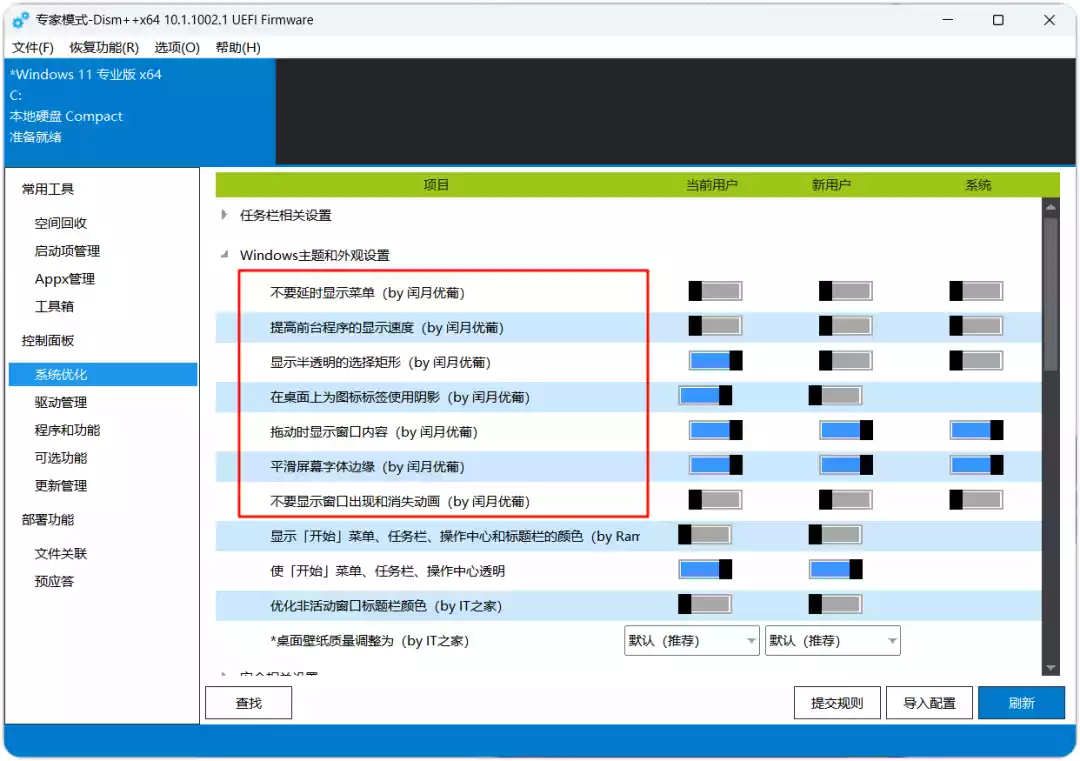Open 空间回收 in the sidebar
The height and width of the screenshot is (761, 1080).
[x=61, y=223]
